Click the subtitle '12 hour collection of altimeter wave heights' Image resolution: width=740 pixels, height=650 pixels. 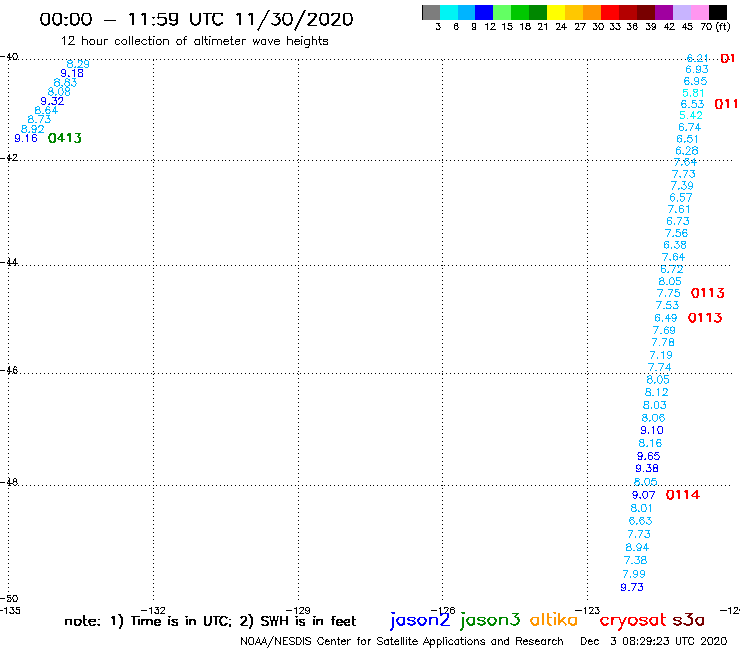[x=194, y=41]
